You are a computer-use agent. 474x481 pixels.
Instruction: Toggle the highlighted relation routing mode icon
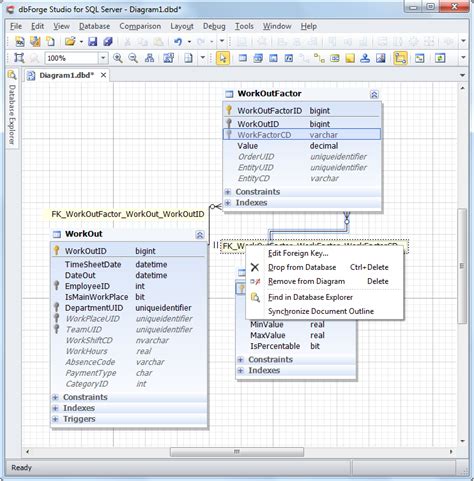click(x=400, y=58)
